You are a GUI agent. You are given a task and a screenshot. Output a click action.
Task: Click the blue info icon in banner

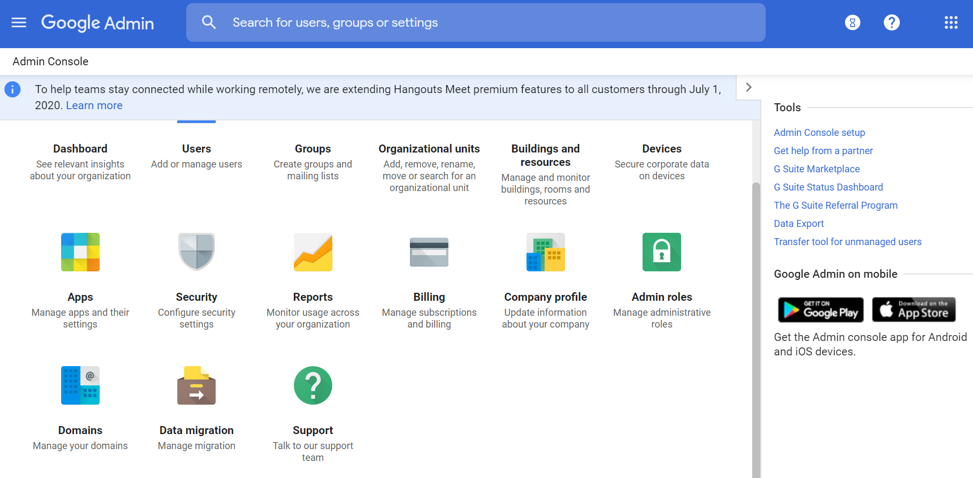click(x=12, y=89)
